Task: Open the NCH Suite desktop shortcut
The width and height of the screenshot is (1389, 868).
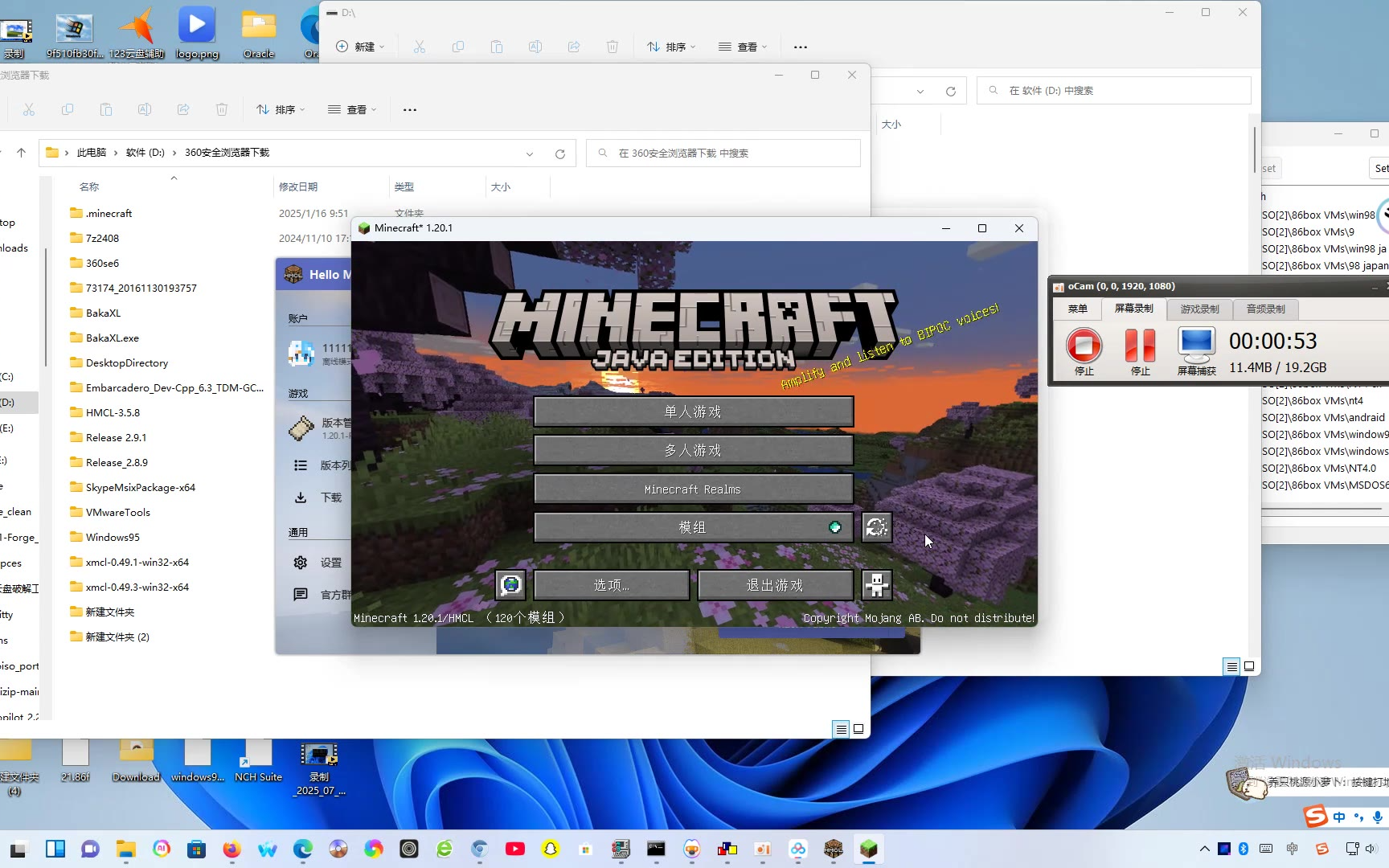Action: [258, 761]
